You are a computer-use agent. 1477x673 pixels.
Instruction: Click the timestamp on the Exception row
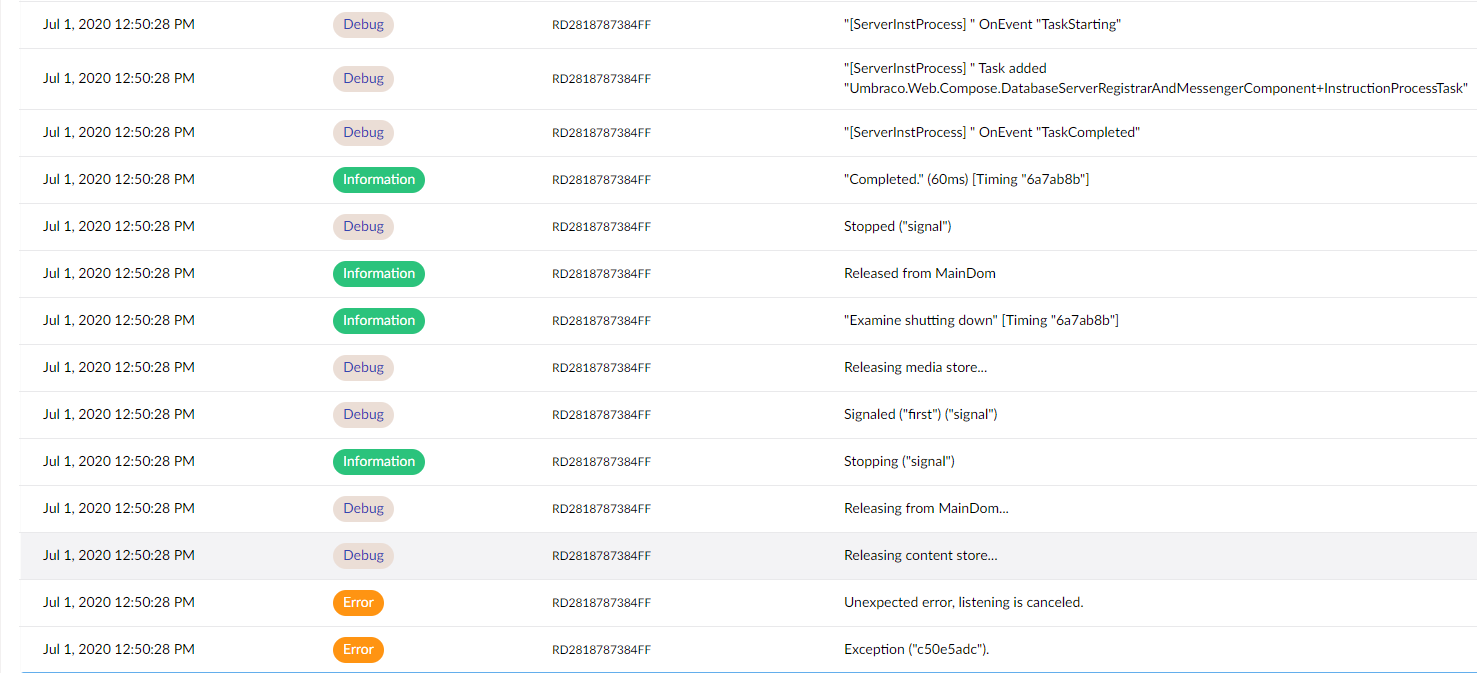point(118,649)
